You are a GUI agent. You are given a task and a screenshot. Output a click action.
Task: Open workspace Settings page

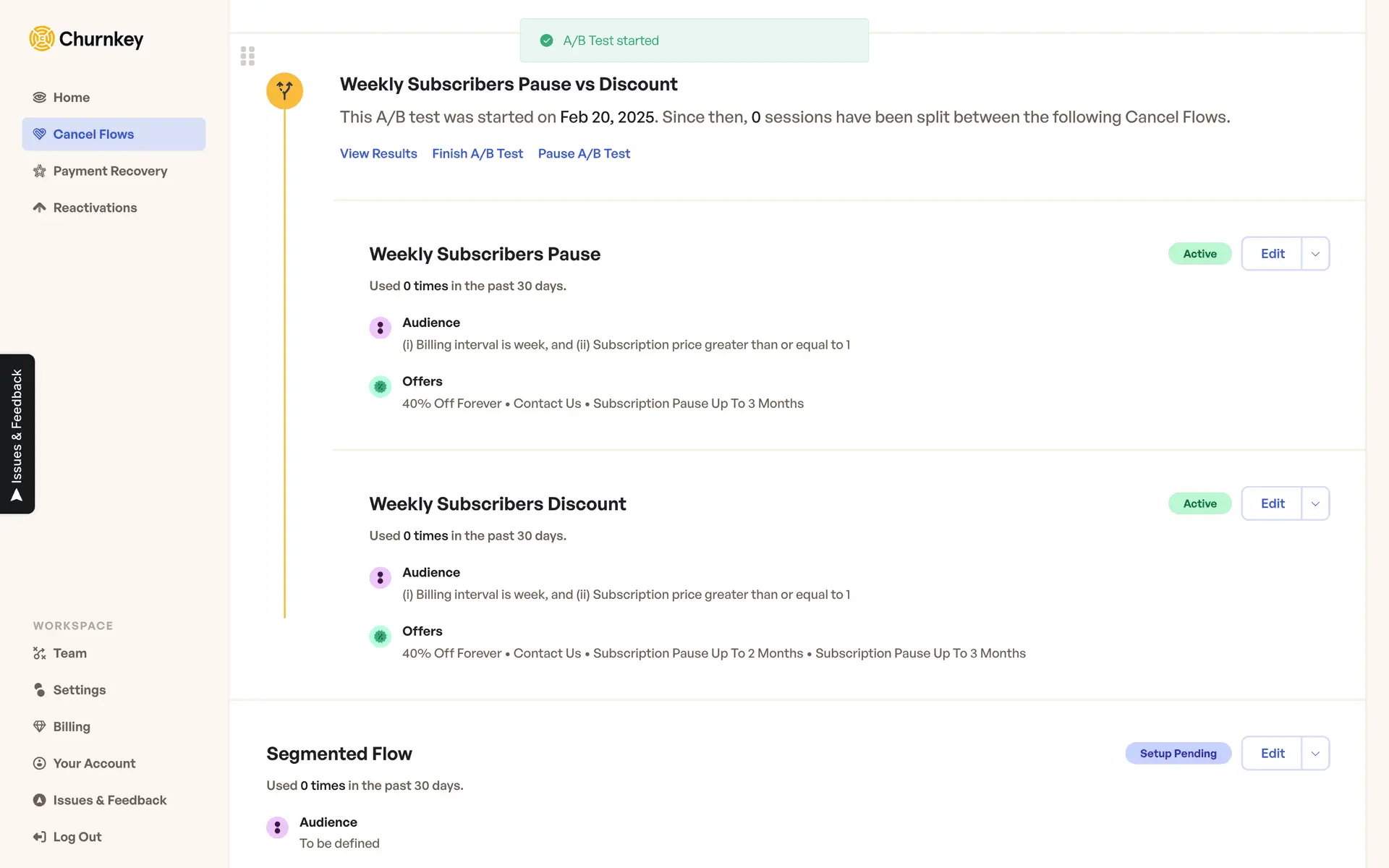pos(79,690)
